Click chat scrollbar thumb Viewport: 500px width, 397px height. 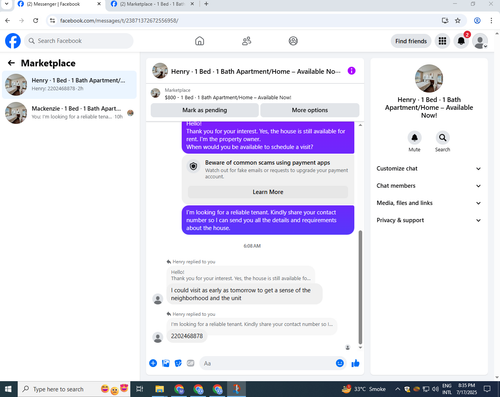360,287
